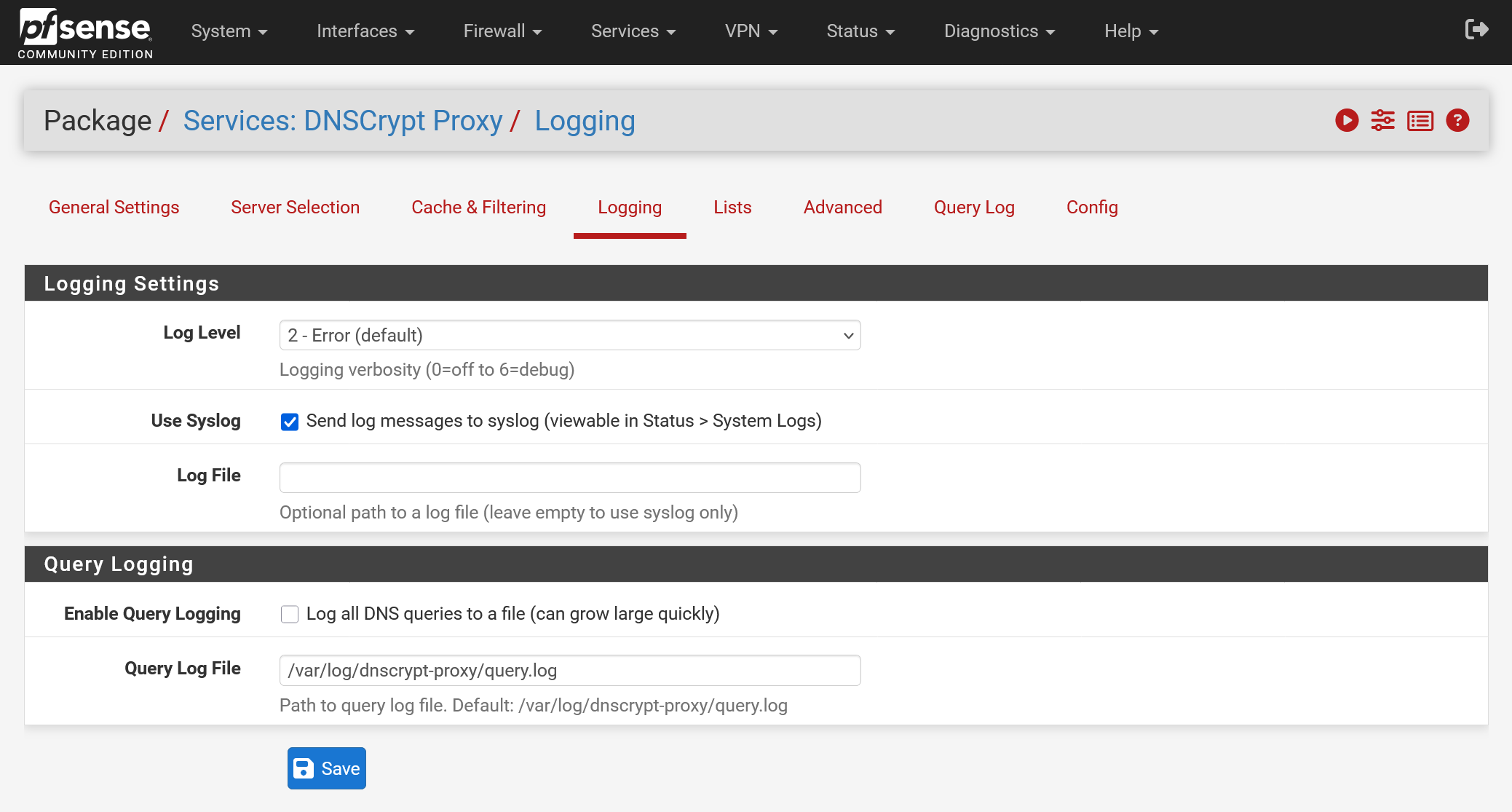Toggle the Use Syslog checkbox
This screenshot has width=1512, height=812.
[x=290, y=422]
